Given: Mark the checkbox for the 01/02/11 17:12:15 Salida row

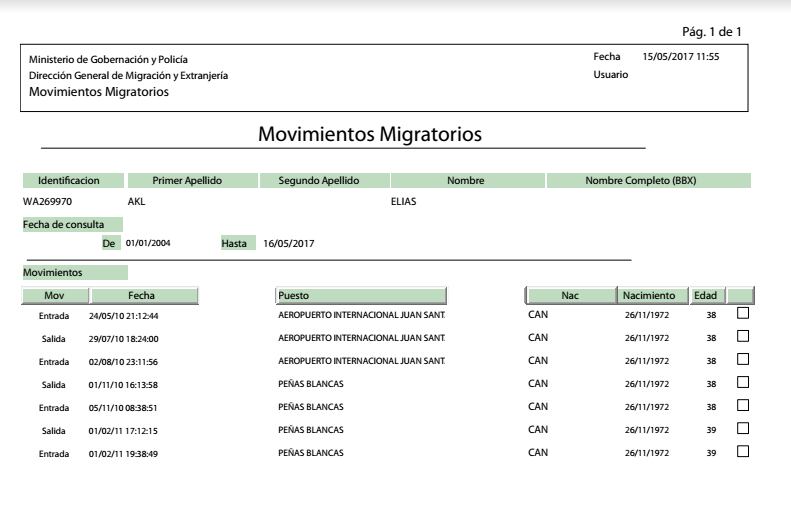Looking at the screenshot, I should click(x=742, y=429).
